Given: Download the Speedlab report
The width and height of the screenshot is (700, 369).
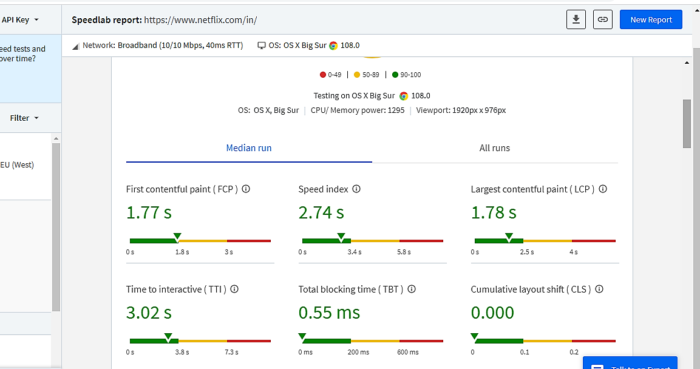Looking at the screenshot, I should tap(576, 20).
